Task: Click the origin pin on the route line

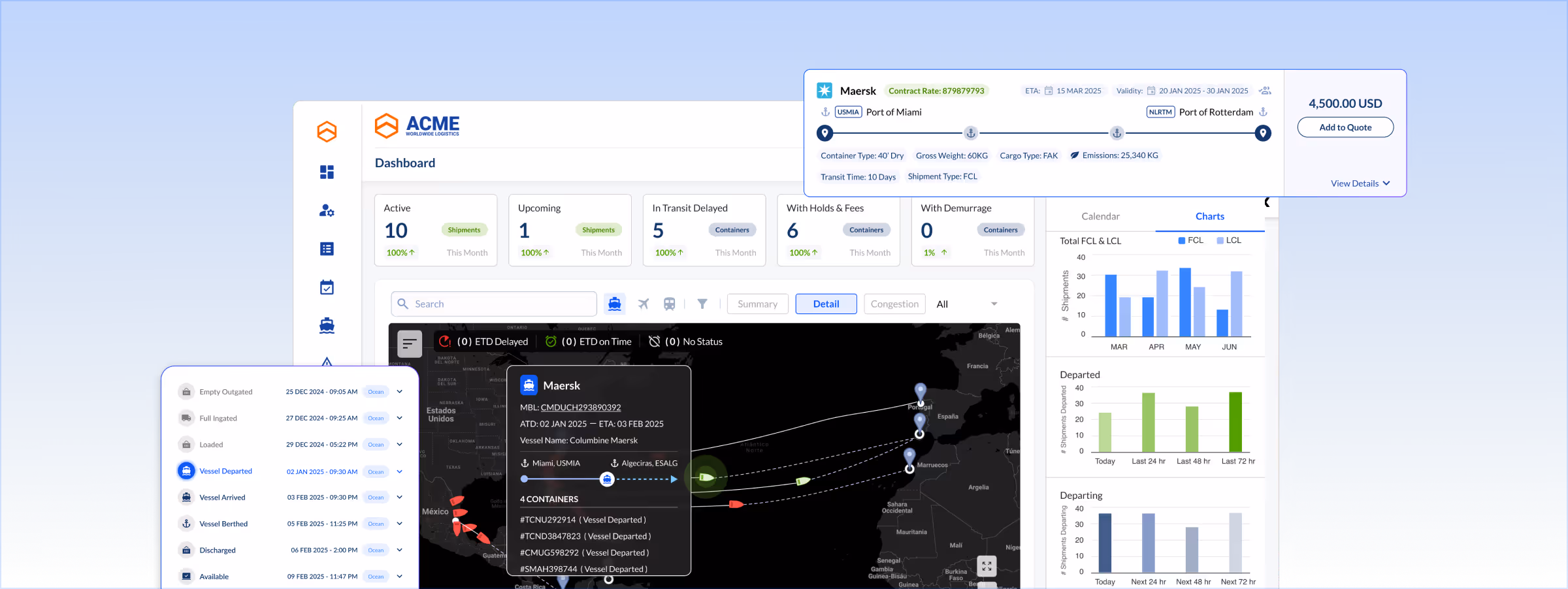Action: (x=825, y=133)
